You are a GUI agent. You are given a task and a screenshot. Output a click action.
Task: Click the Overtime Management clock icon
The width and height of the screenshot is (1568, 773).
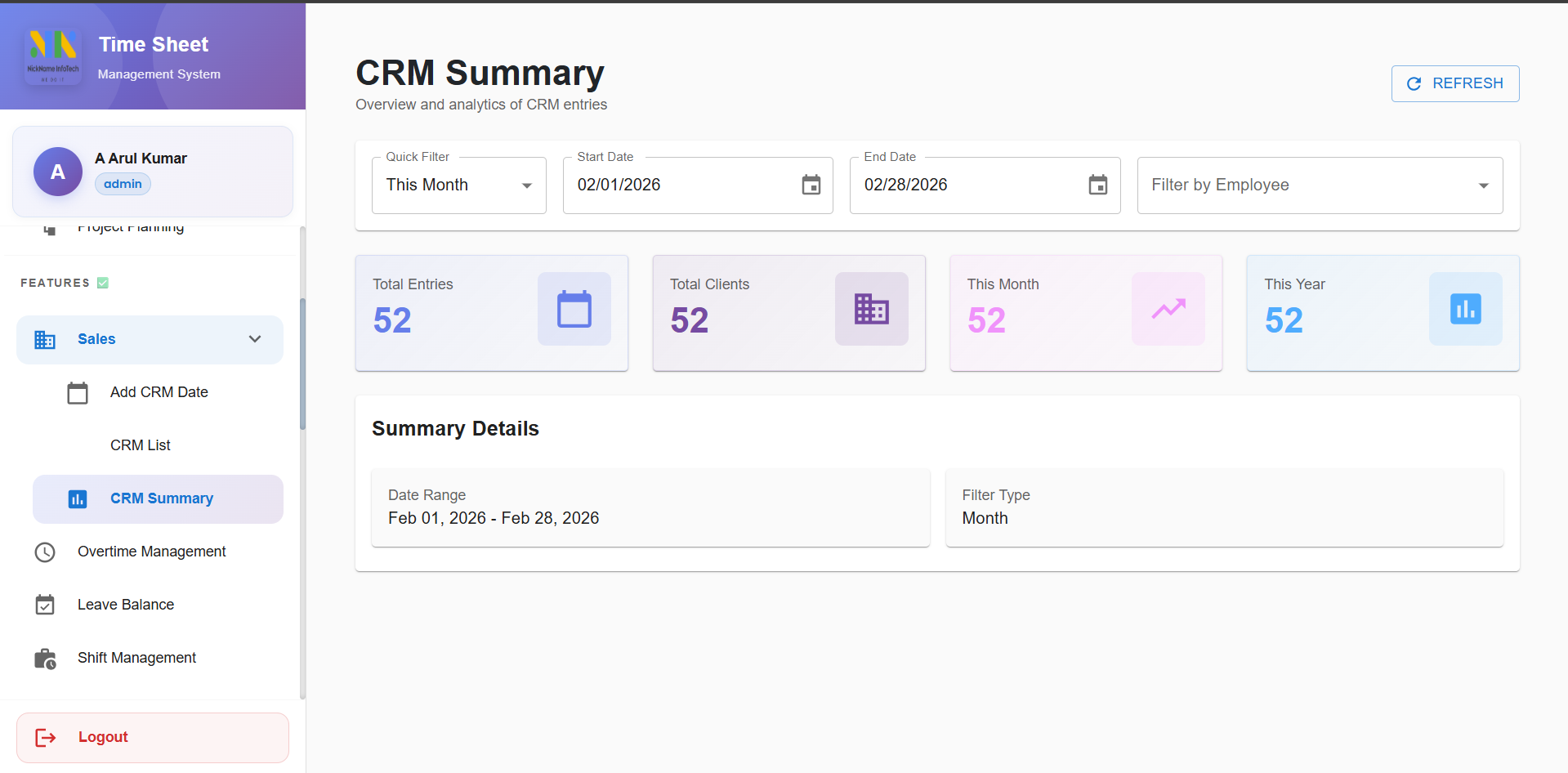46,552
